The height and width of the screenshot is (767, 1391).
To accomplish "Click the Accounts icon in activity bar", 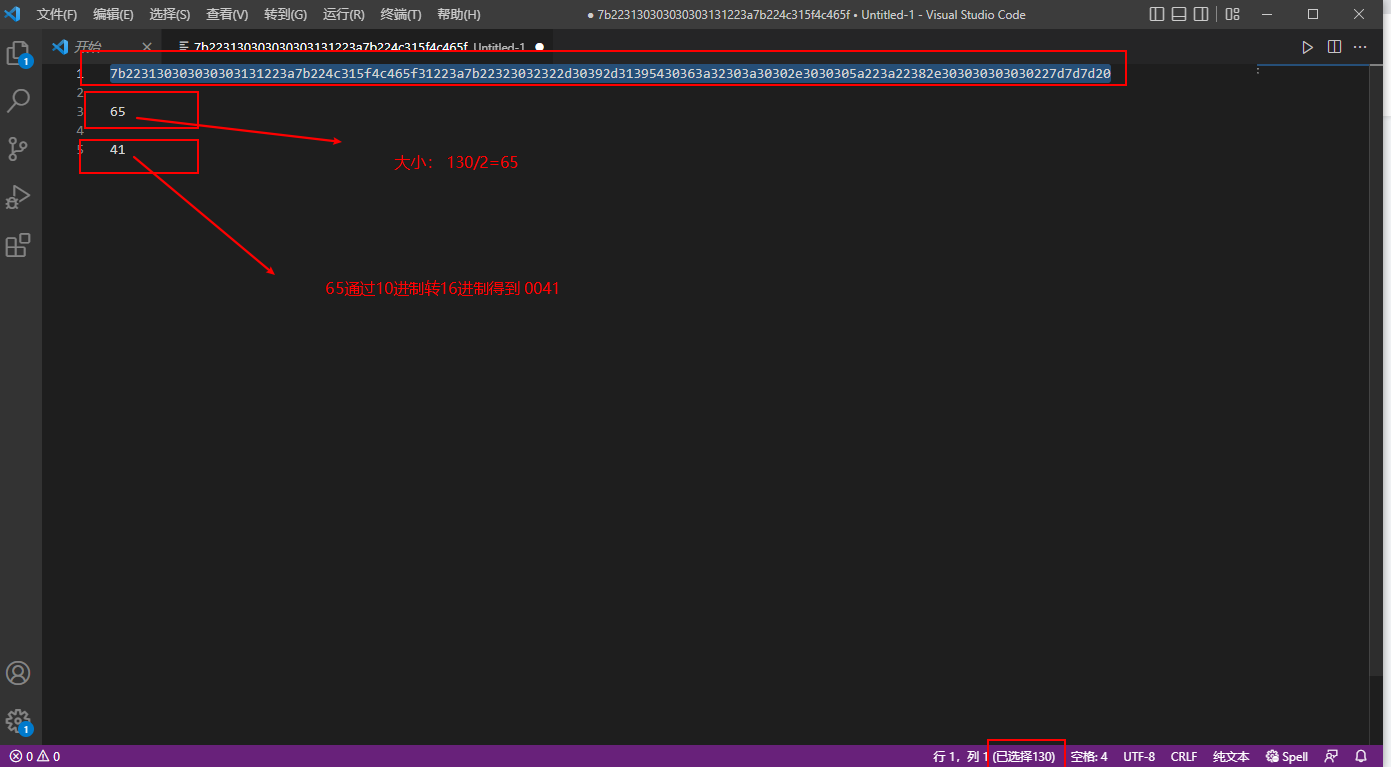I will (18, 673).
